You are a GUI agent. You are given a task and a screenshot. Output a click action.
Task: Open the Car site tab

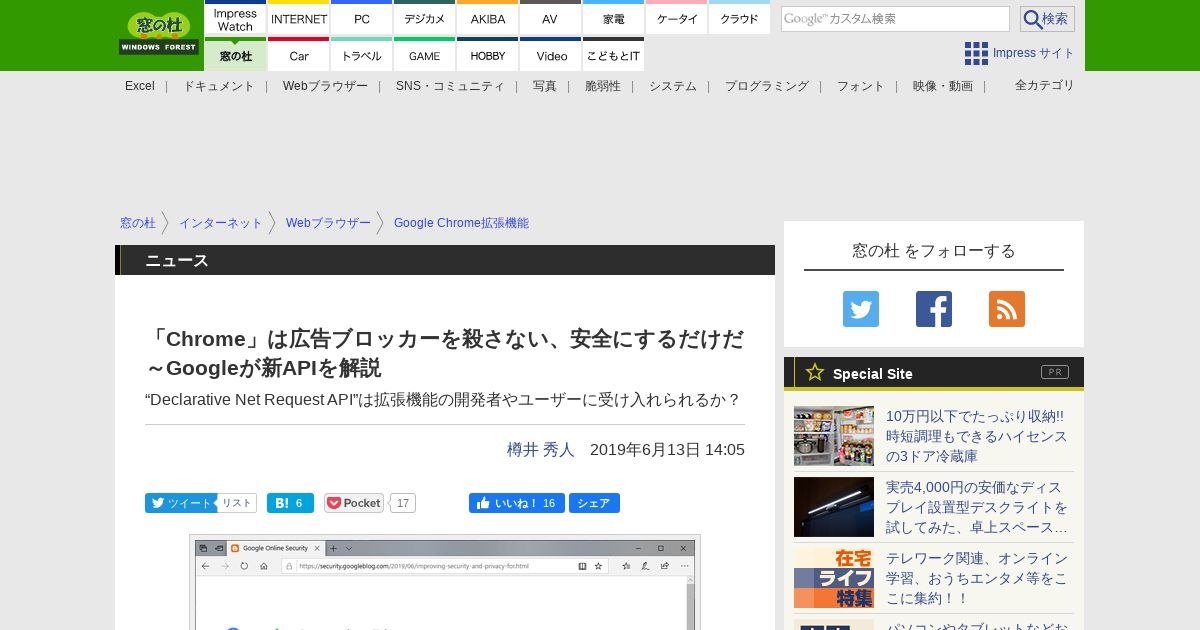298,55
